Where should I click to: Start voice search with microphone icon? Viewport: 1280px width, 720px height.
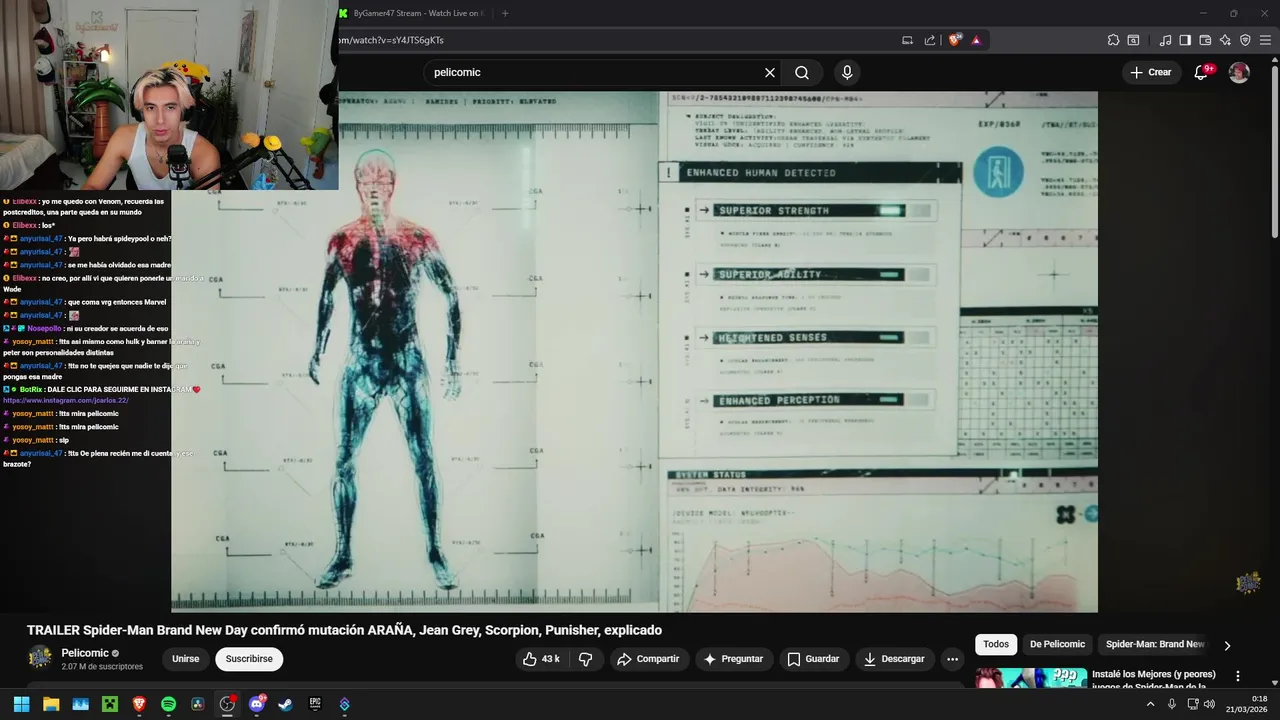847,72
